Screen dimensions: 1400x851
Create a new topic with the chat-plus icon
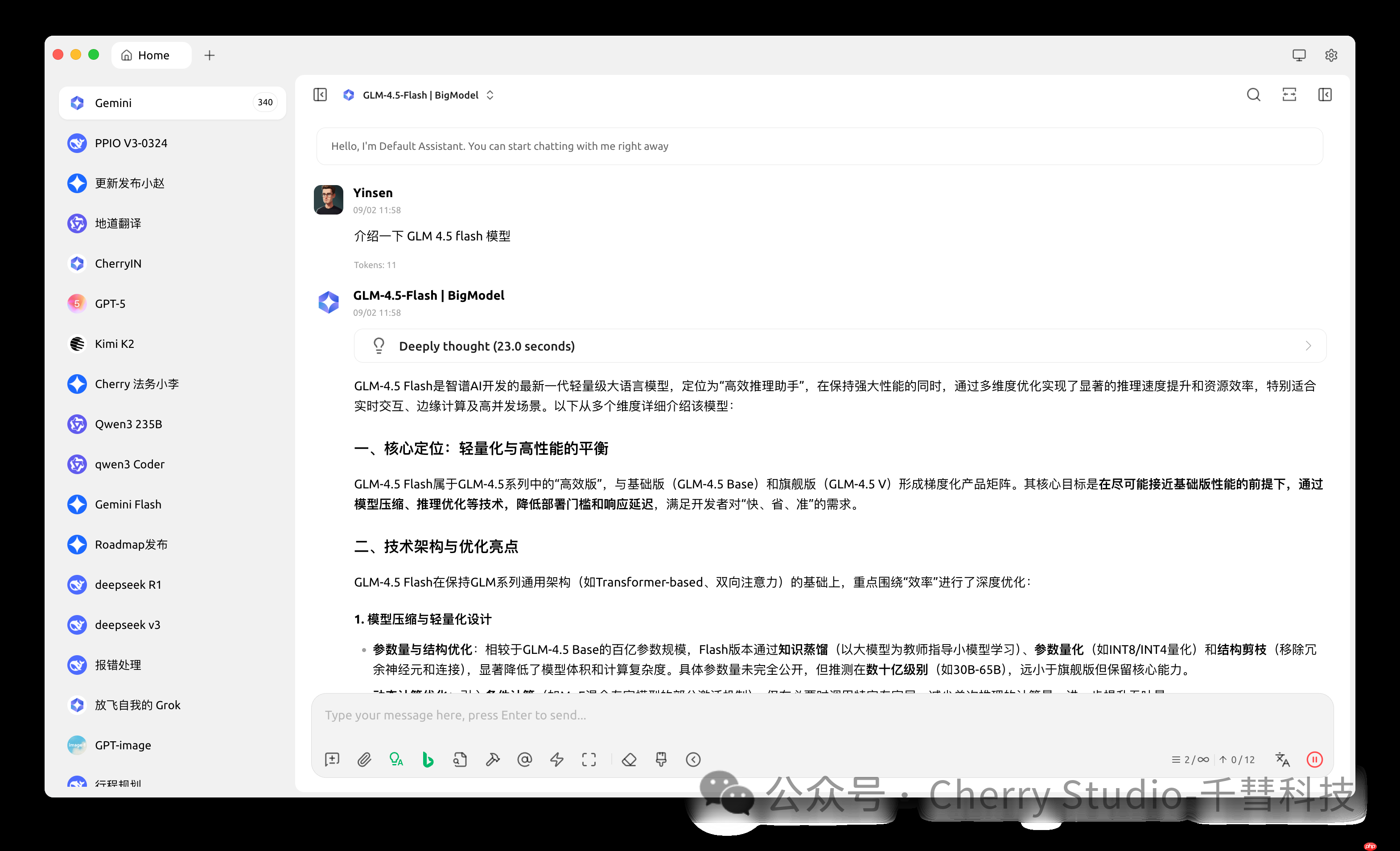[332, 760]
